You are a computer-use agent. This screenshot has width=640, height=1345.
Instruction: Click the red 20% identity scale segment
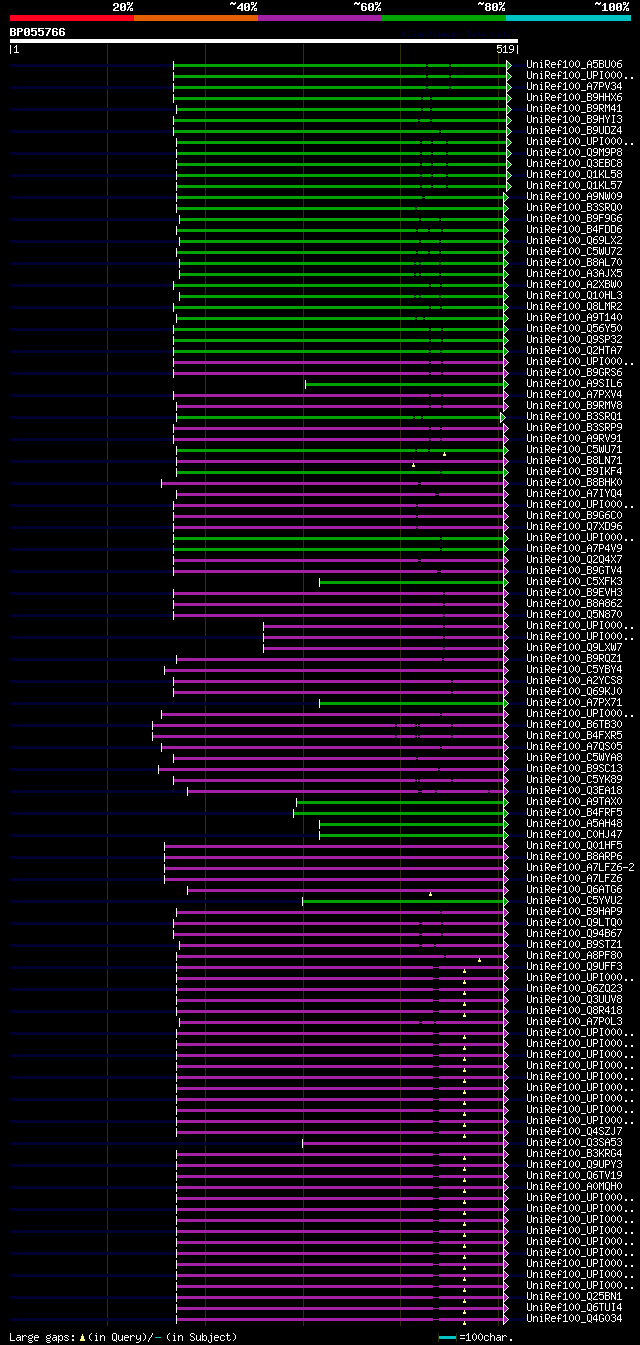pos(72,17)
